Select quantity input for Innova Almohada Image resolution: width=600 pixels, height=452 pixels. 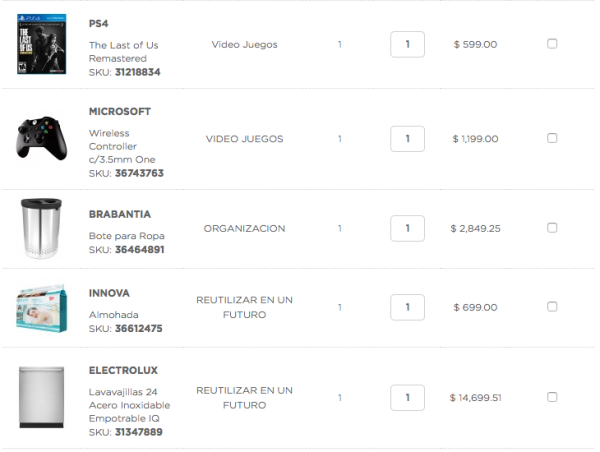(x=407, y=307)
